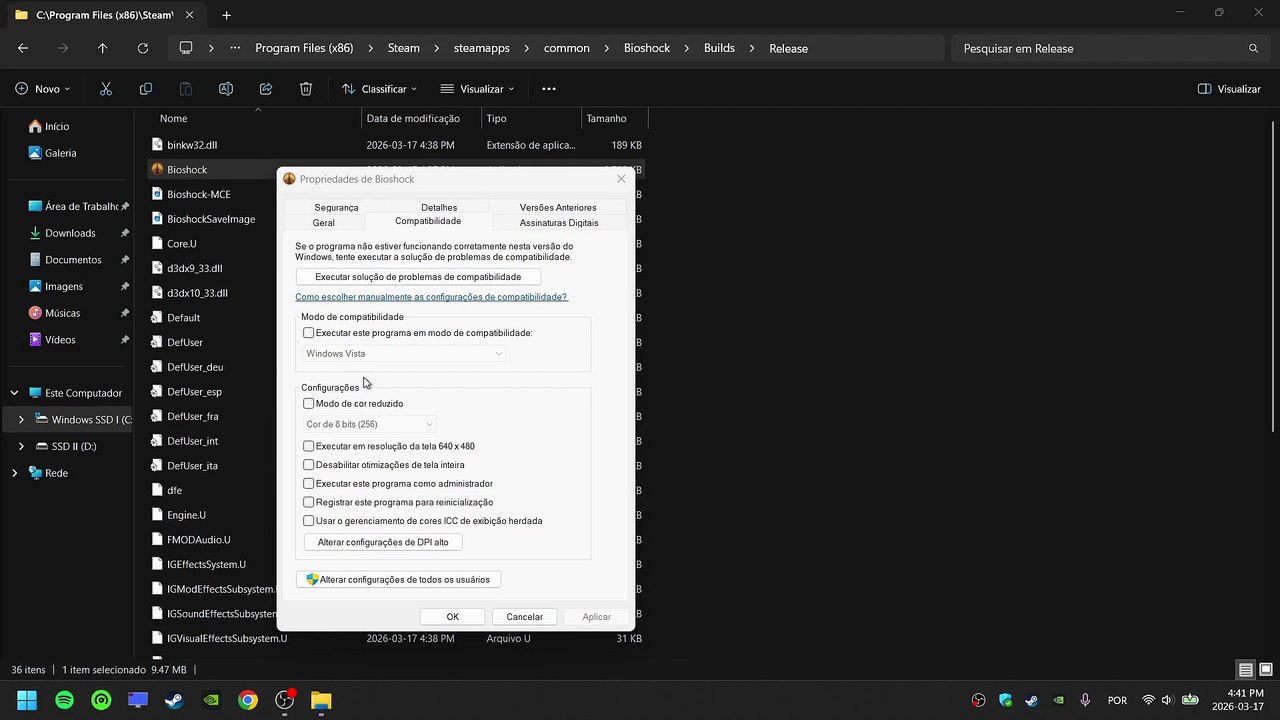Click the Rename icon in toolbar
This screenshot has height=720, width=1280.
coord(226,89)
